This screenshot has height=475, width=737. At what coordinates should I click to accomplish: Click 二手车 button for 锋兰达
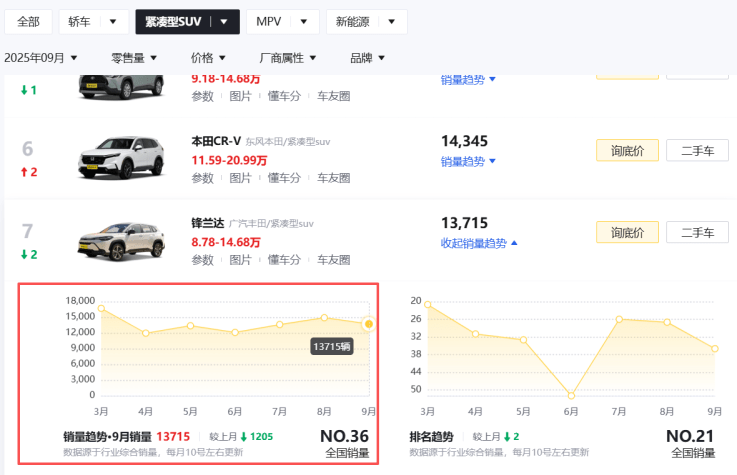point(698,232)
